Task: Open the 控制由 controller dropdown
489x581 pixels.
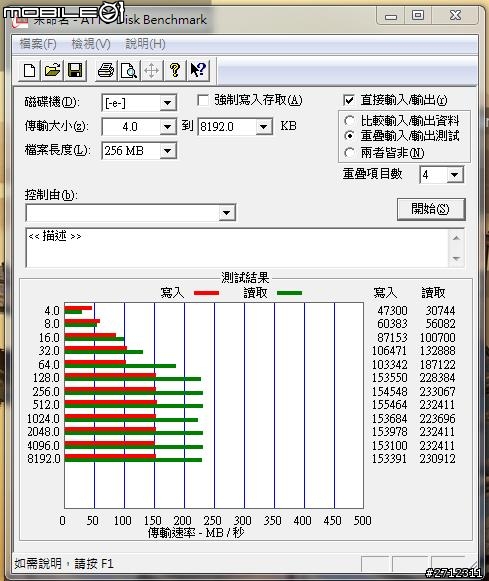Action: [x=226, y=213]
